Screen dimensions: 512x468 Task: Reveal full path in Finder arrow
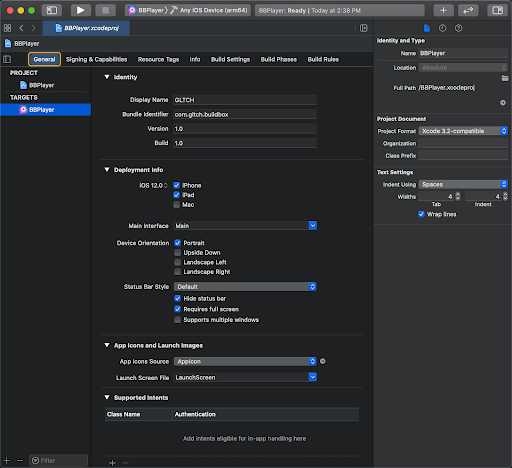coord(503,103)
